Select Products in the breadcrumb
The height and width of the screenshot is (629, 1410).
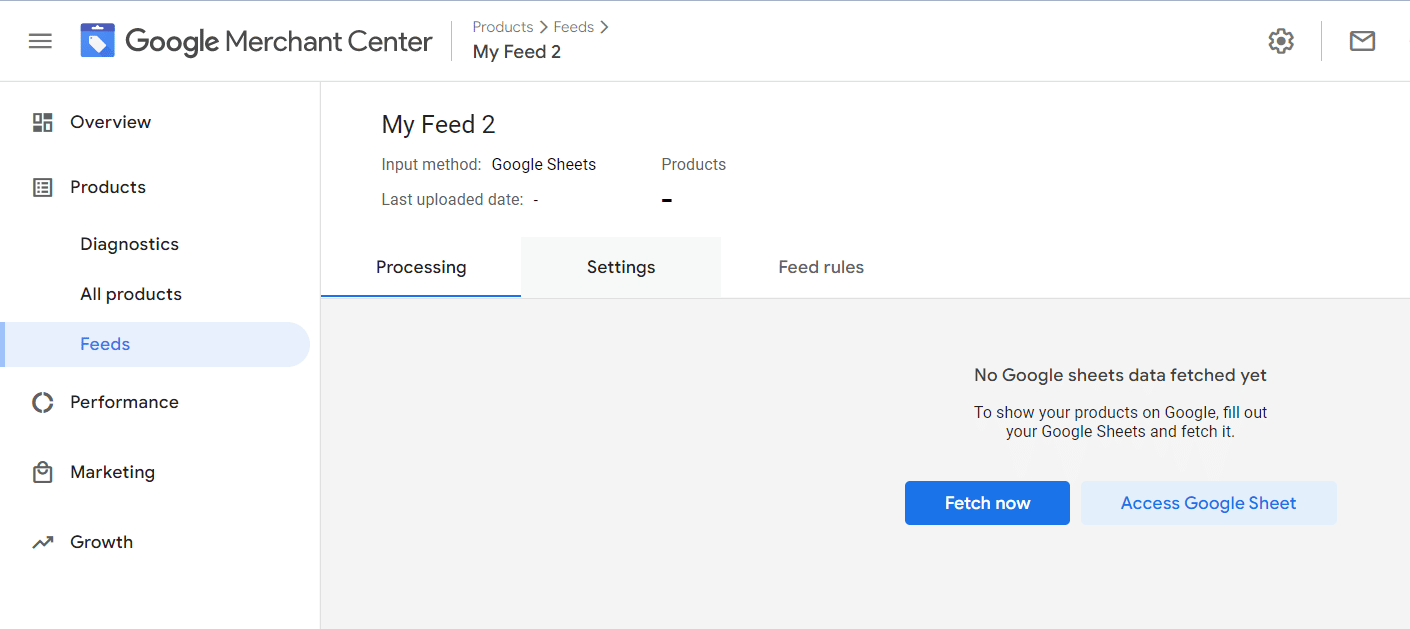click(x=503, y=27)
